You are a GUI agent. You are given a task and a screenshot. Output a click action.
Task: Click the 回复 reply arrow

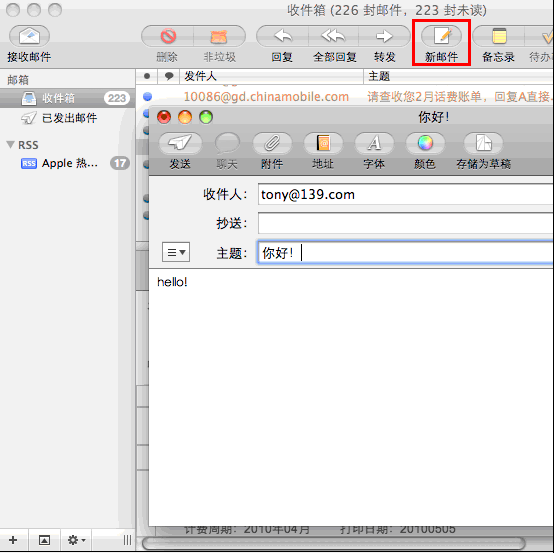coord(283,36)
